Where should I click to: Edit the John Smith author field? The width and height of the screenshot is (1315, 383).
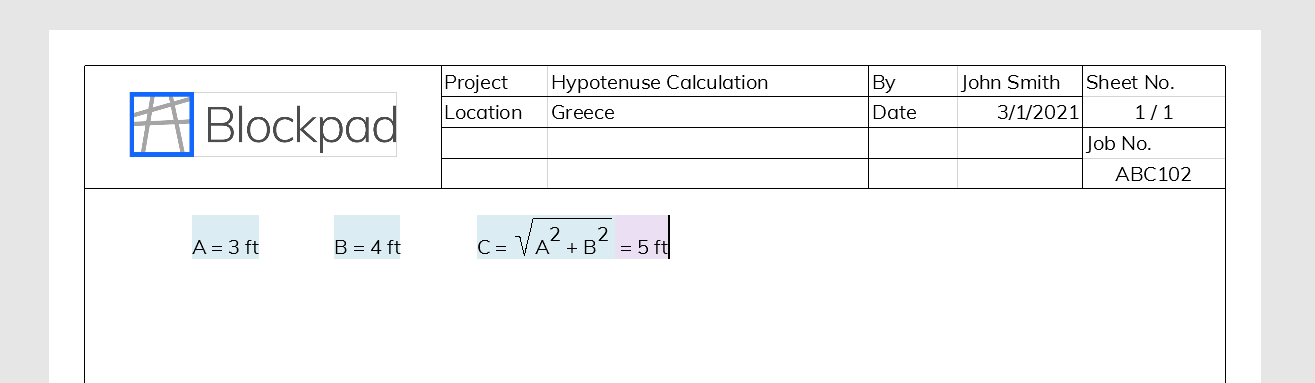(x=1020, y=82)
